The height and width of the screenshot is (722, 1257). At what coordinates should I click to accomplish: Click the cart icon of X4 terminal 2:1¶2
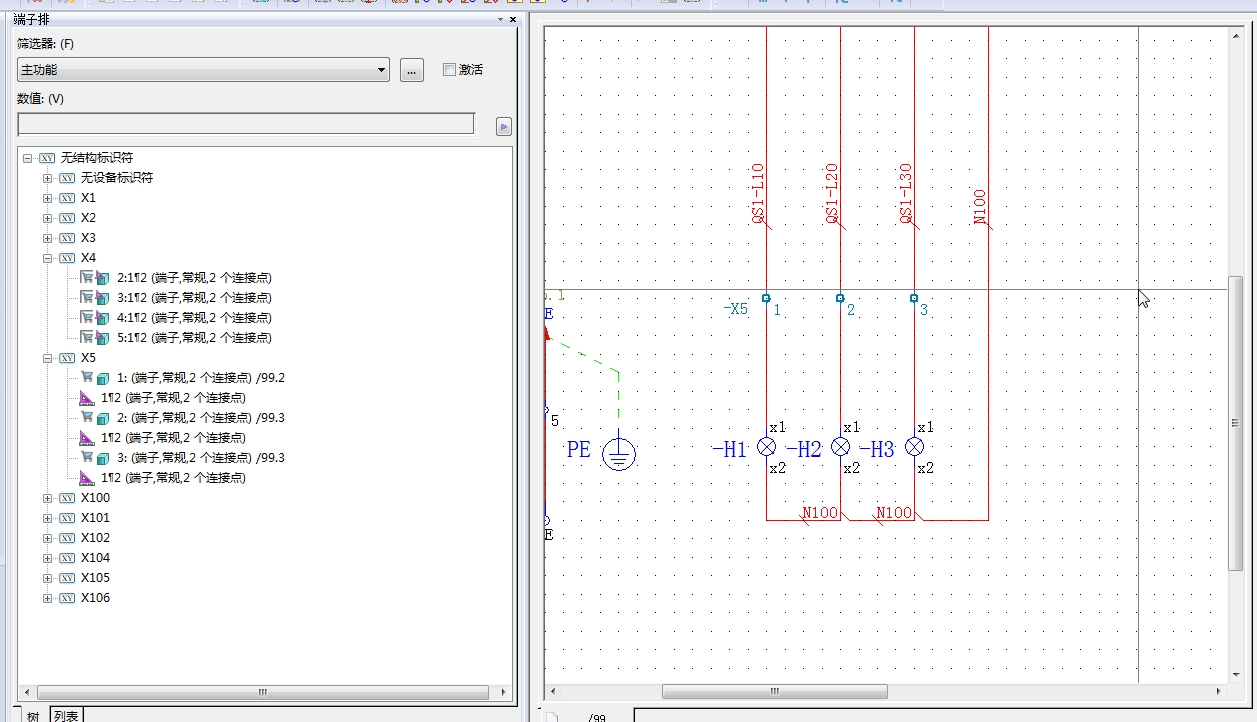[x=86, y=278]
